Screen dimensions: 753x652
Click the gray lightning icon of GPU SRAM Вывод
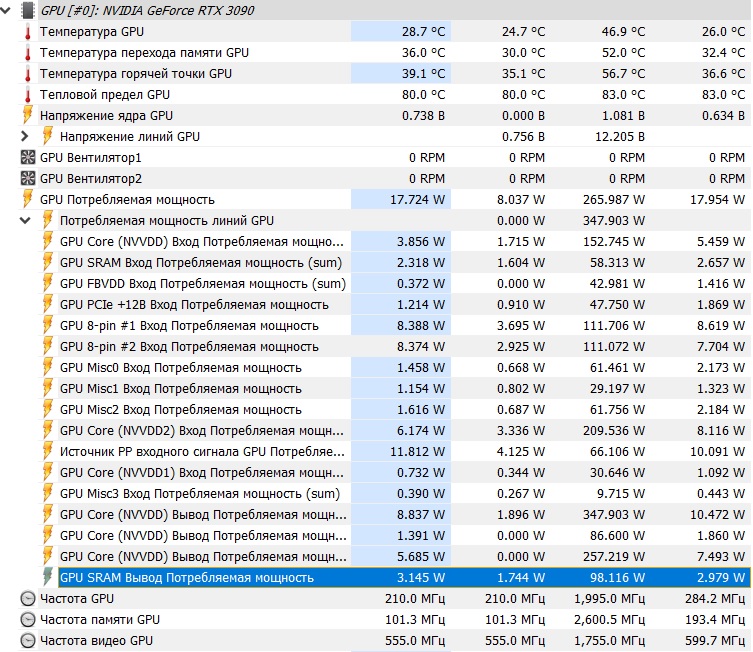point(48,577)
